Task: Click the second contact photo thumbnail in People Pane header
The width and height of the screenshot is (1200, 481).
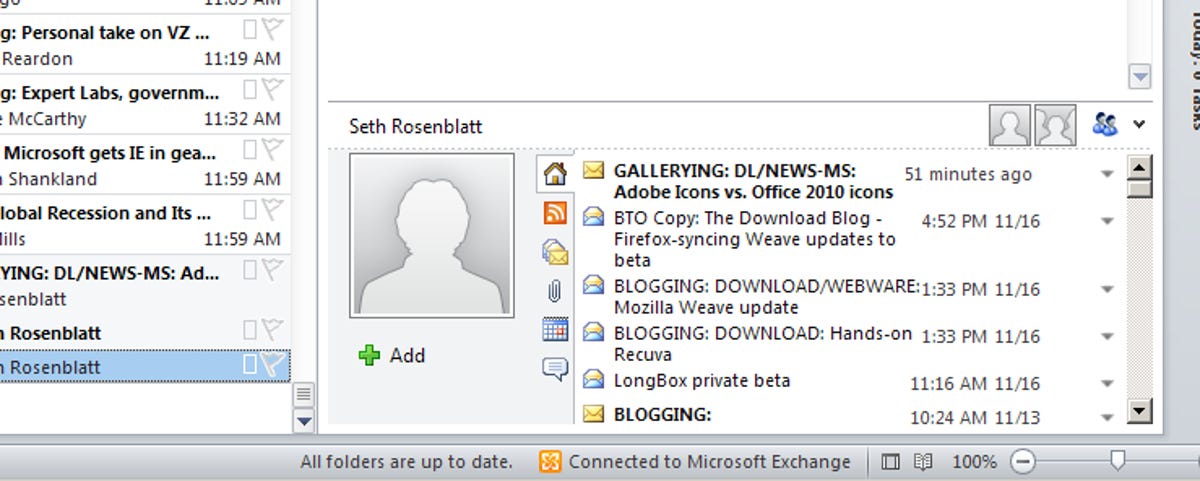Action: tap(1055, 125)
